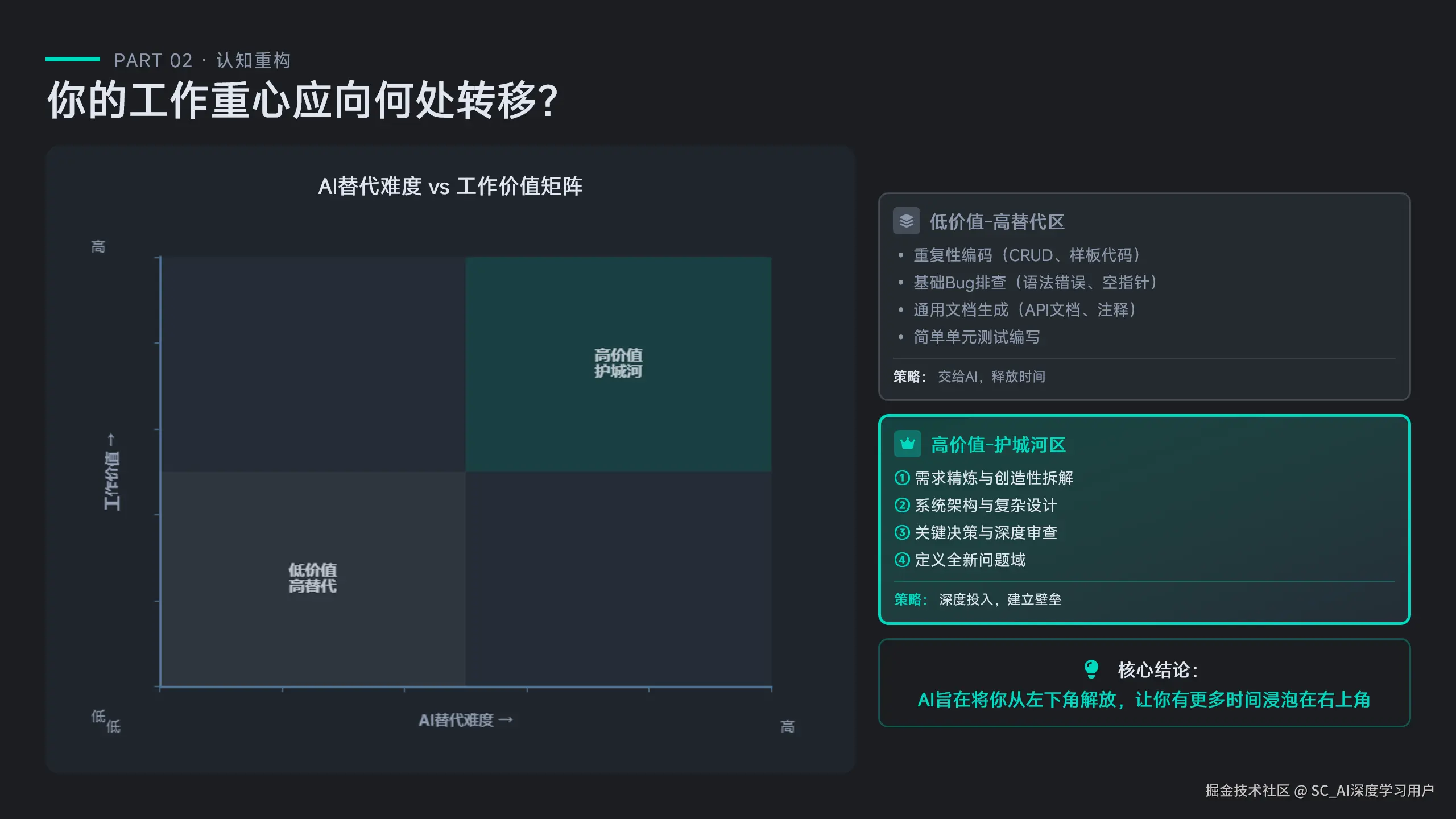Click marker ④ beside 定义全新问题域
The height and width of the screenshot is (819, 1456).
coord(901,560)
